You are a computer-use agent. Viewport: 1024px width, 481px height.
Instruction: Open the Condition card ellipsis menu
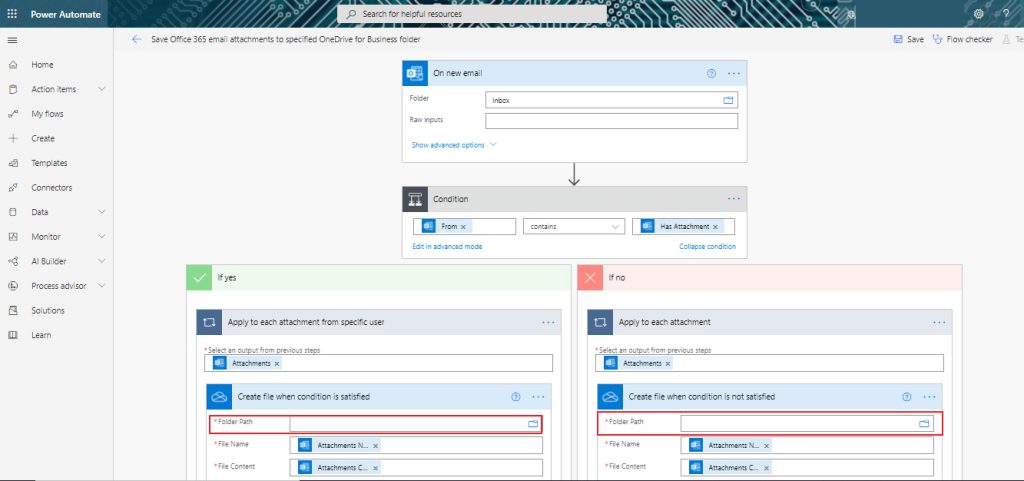(734, 199)
